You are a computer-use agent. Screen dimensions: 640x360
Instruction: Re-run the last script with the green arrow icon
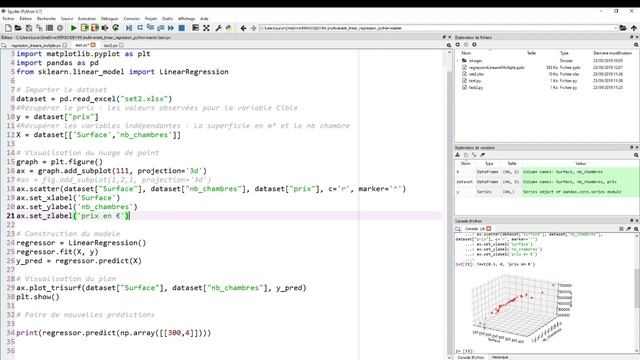[x=116, y=28]
